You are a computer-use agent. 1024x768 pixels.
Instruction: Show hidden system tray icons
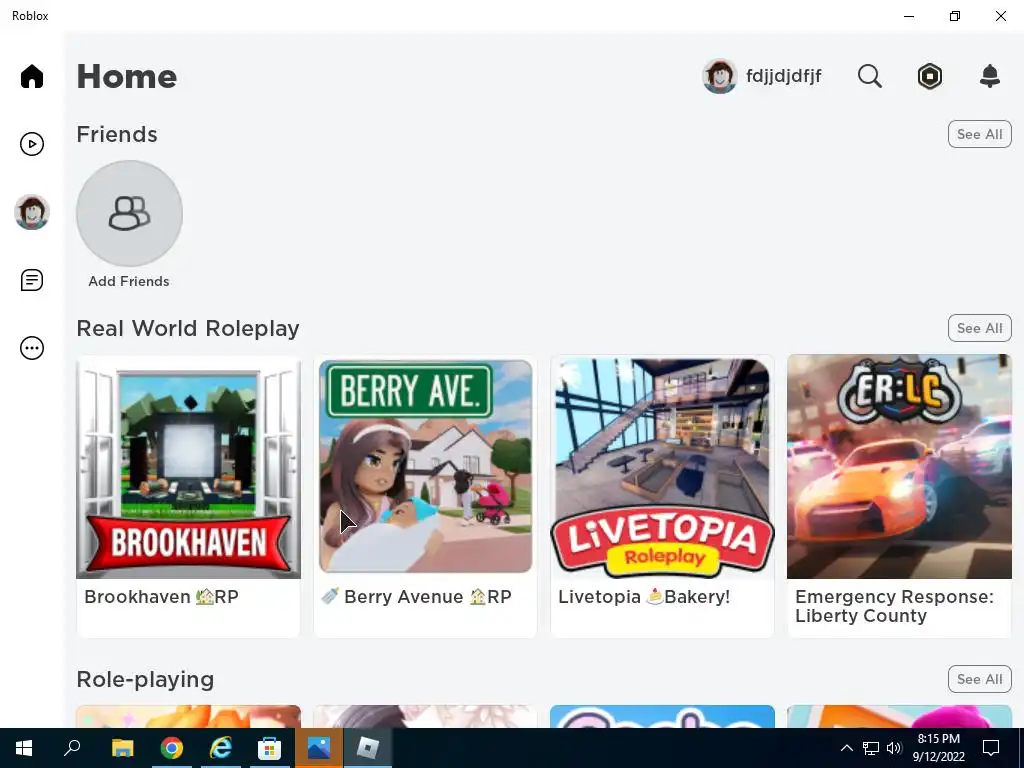[846, 748]
